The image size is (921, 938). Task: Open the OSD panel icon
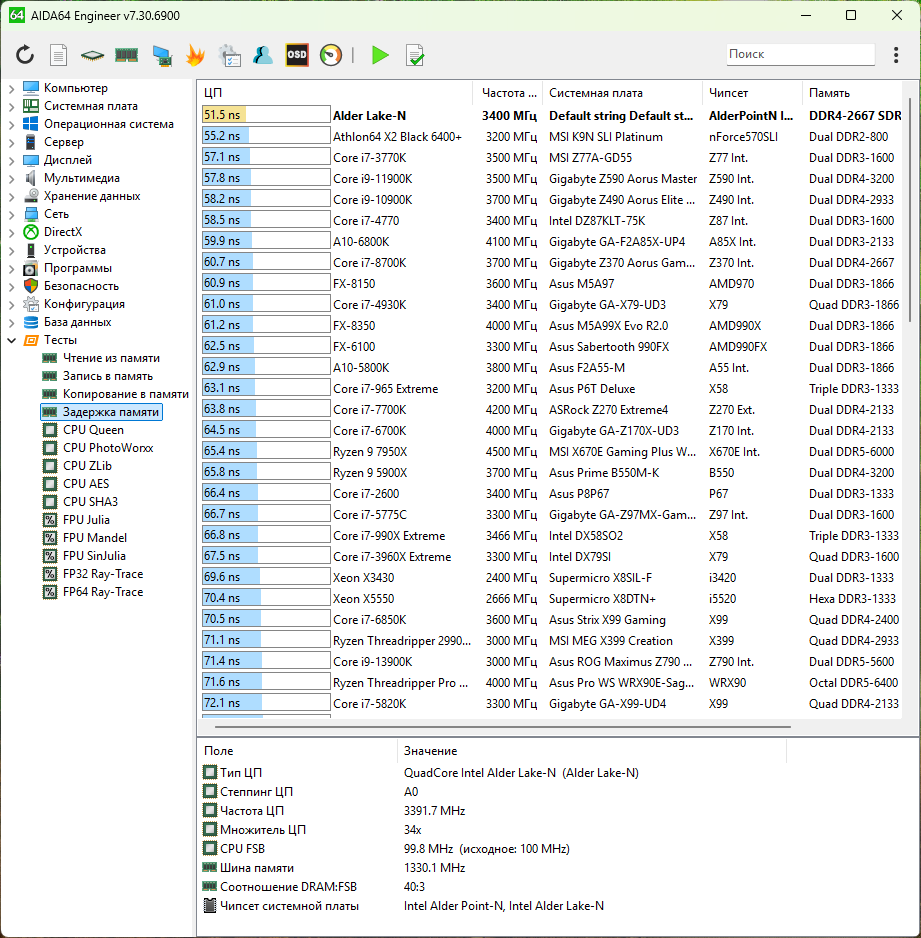pyautogui.click(x=297, y=55)
